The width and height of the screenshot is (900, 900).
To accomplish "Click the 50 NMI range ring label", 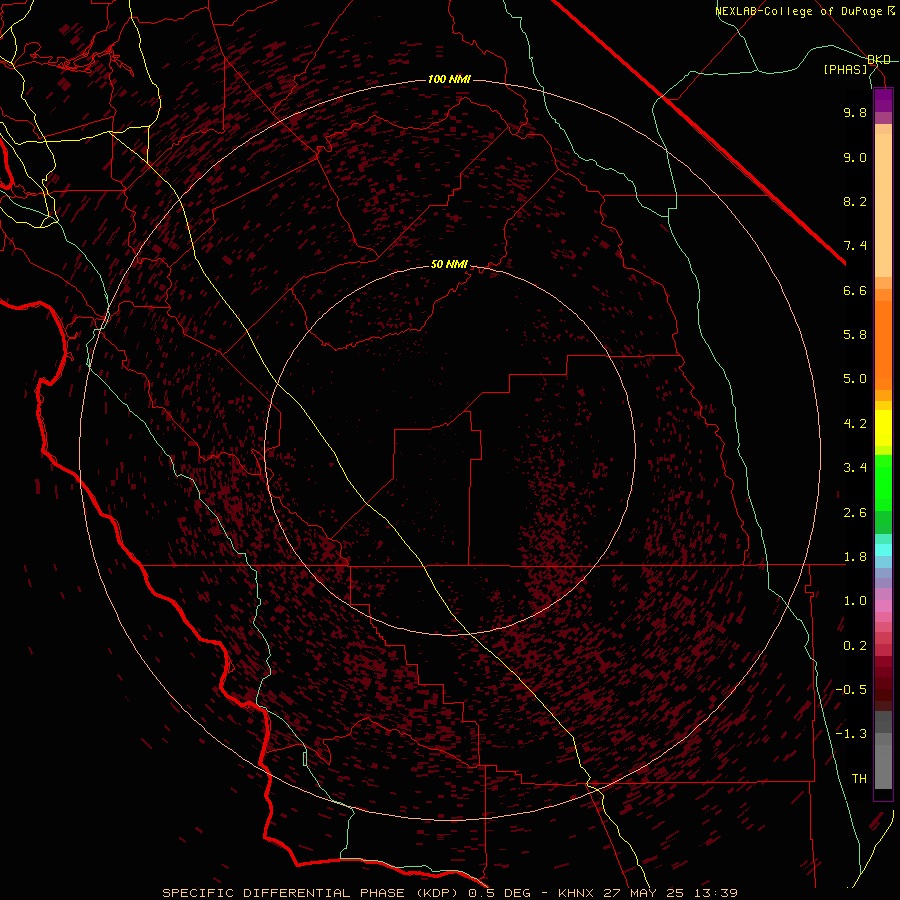I will pos(449,265).
